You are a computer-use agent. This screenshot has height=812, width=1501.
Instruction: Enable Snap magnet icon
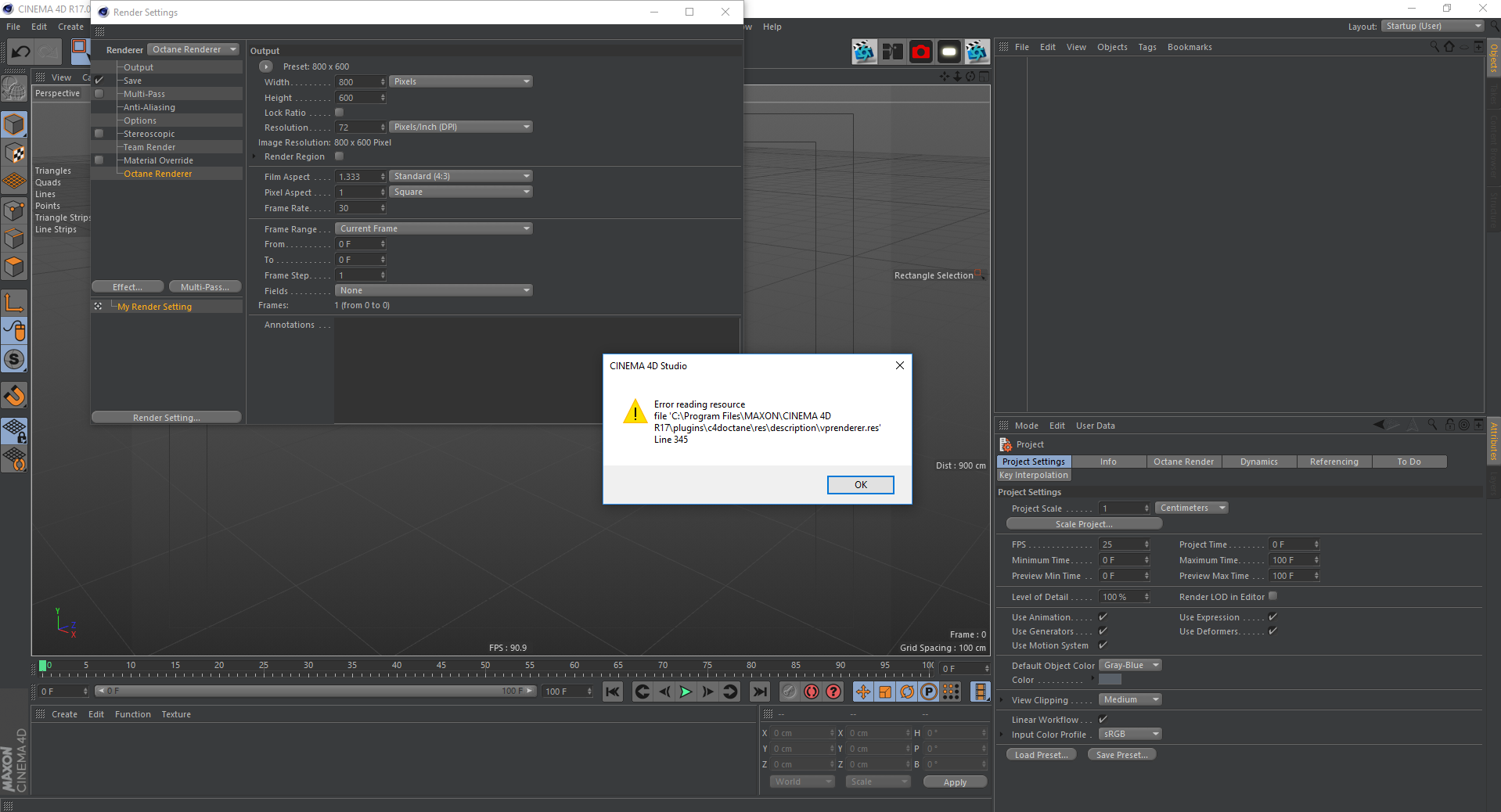(x=15, y=395)
